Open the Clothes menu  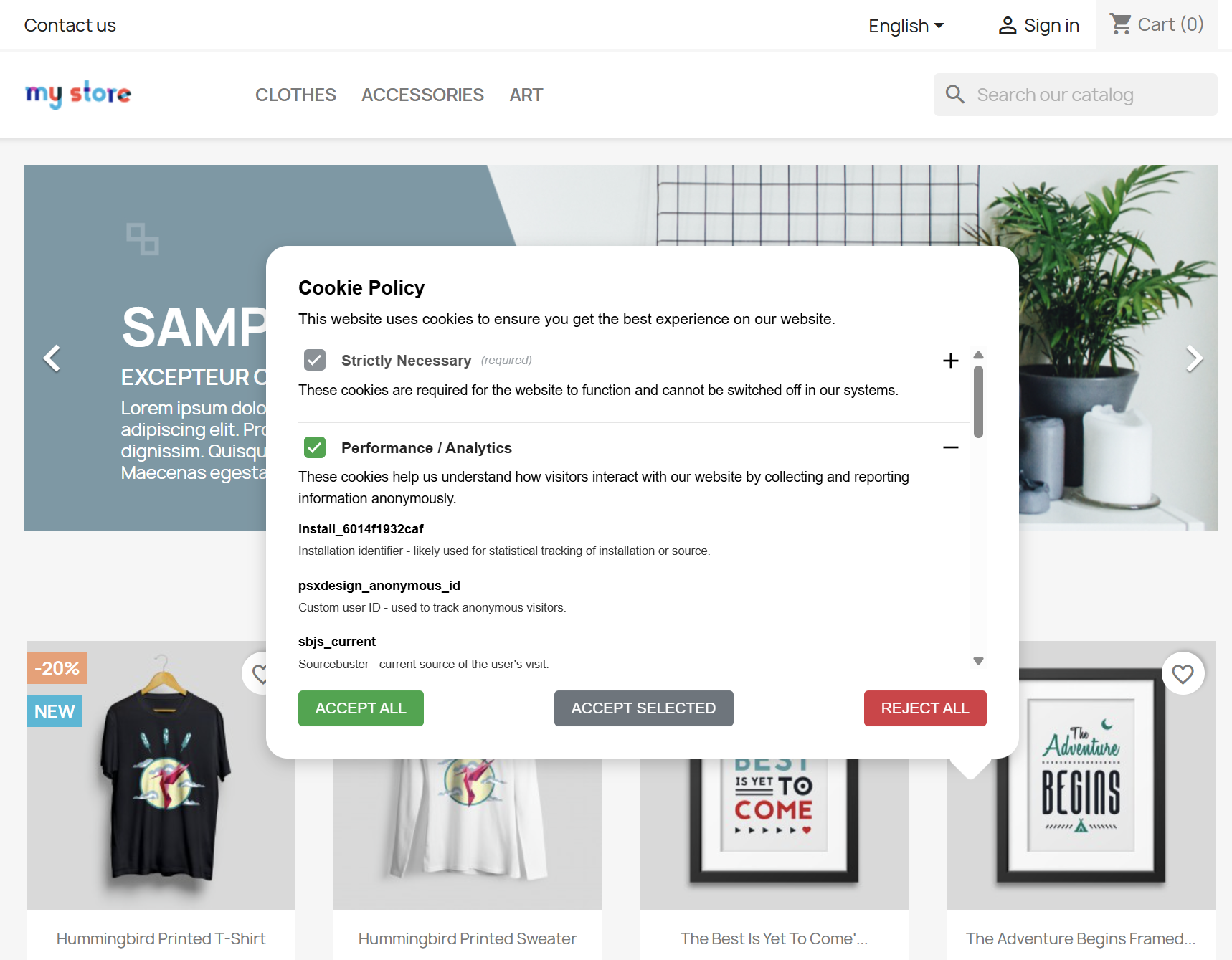295,95
